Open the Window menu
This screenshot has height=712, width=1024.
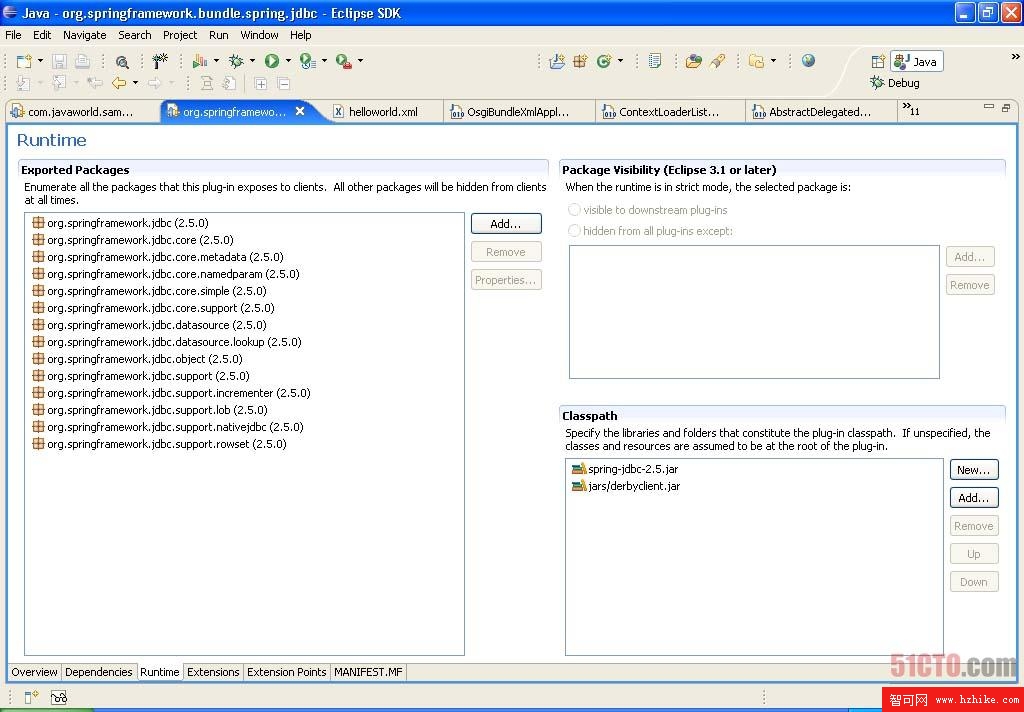click(259, 35)
